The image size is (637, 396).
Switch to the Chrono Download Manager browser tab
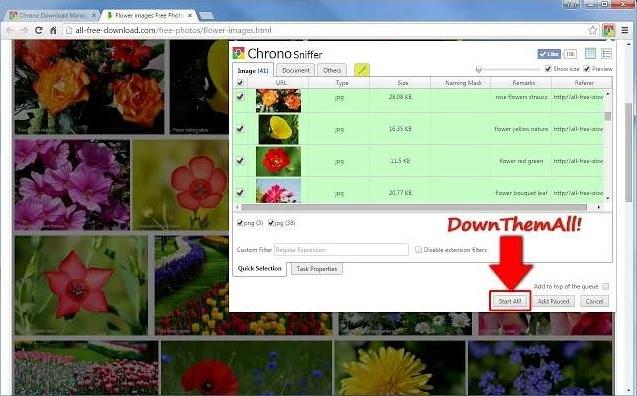pyautogui.click(x=53, y=15)
